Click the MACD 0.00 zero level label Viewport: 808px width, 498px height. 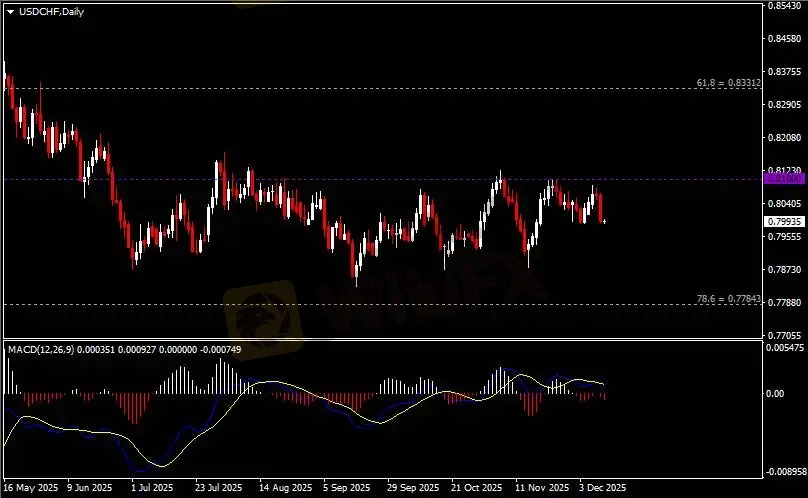776,394
